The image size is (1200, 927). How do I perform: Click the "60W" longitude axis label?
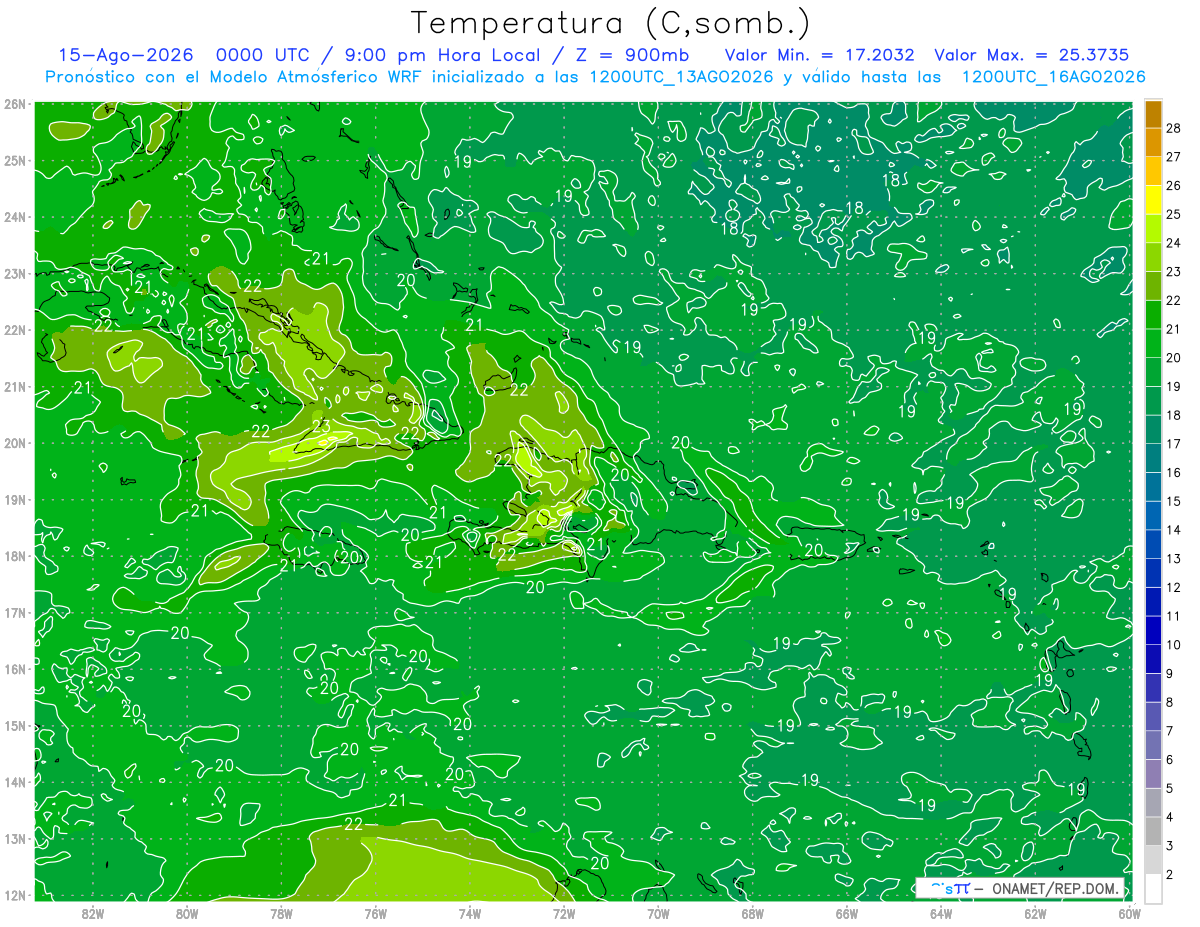(x=1129, y=913)
